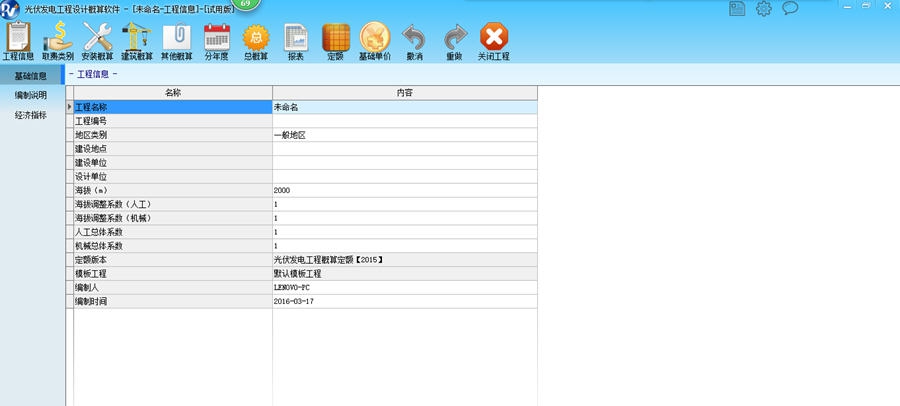
Task: Select the 设计单位 row label
Action: click(x=173, y=176)
